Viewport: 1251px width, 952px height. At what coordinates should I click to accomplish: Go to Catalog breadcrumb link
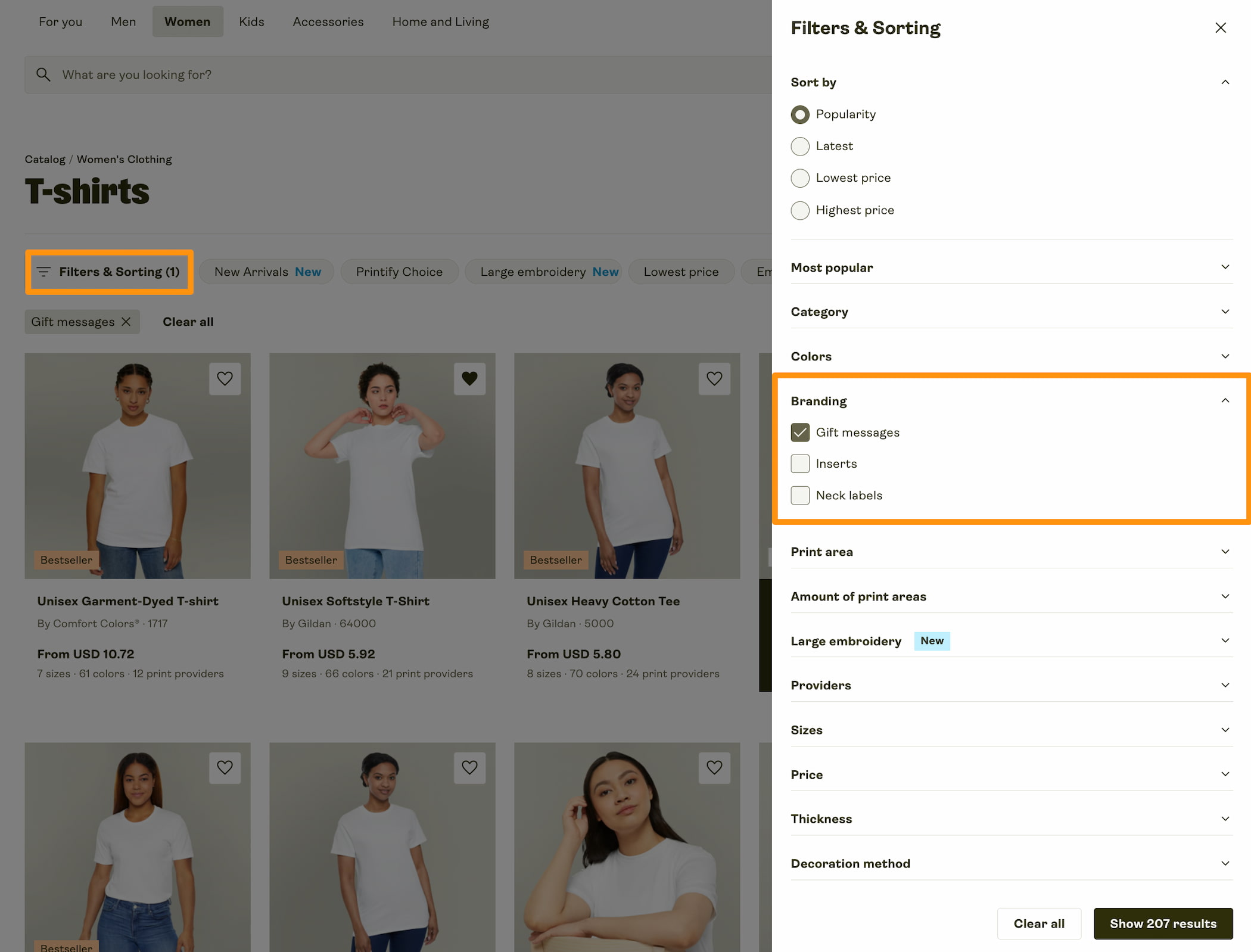click(x=45, y=159)
